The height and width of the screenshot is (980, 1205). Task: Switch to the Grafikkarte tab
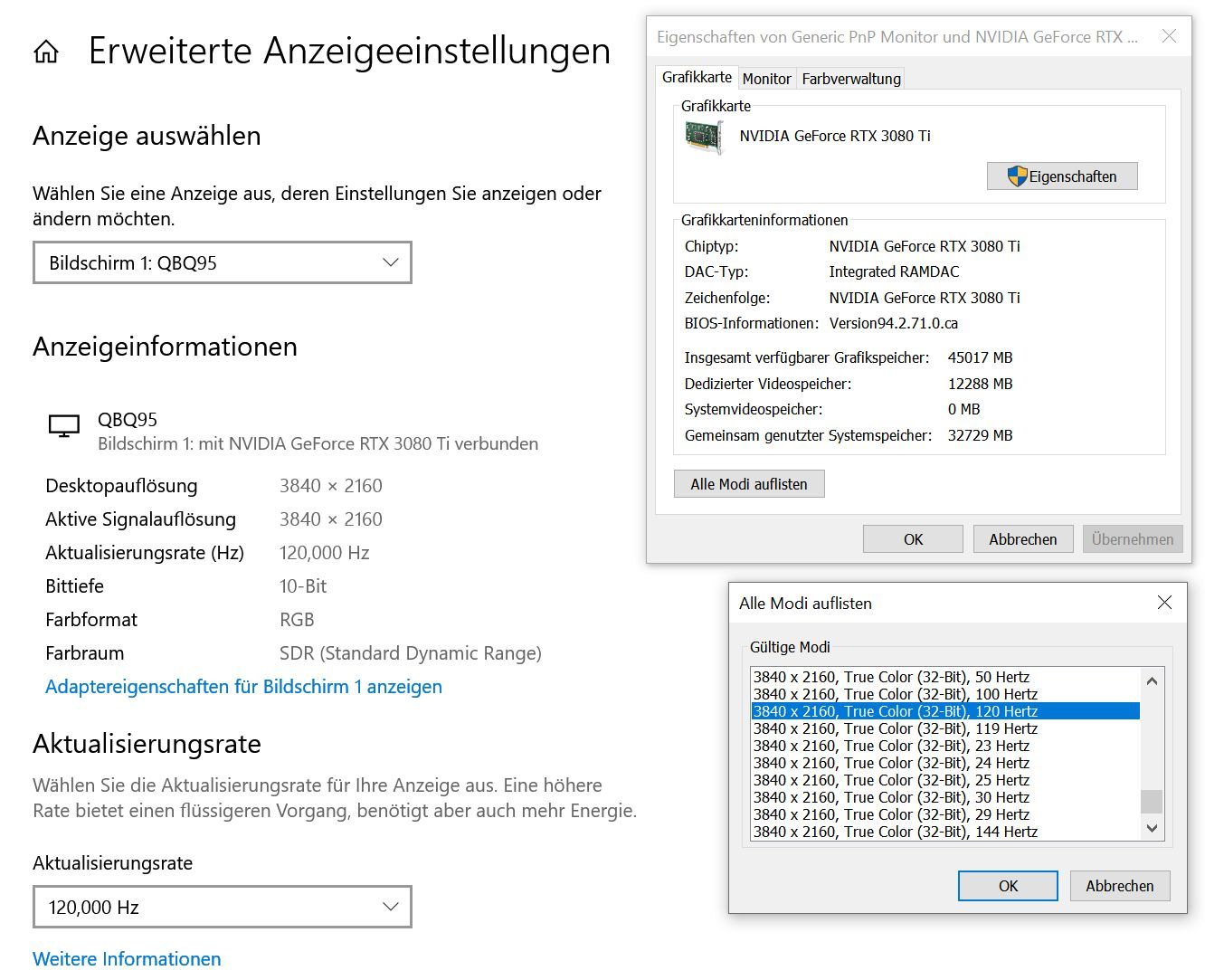(x=697, y=77)
